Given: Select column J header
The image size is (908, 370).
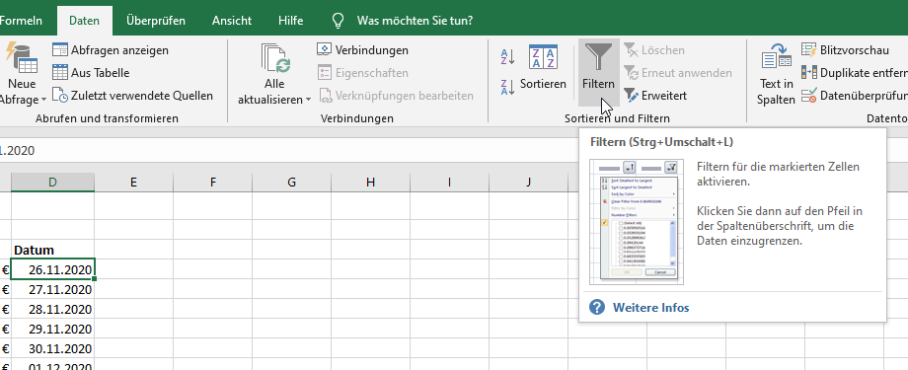Looking at the screenshot, I should (528, 182).
